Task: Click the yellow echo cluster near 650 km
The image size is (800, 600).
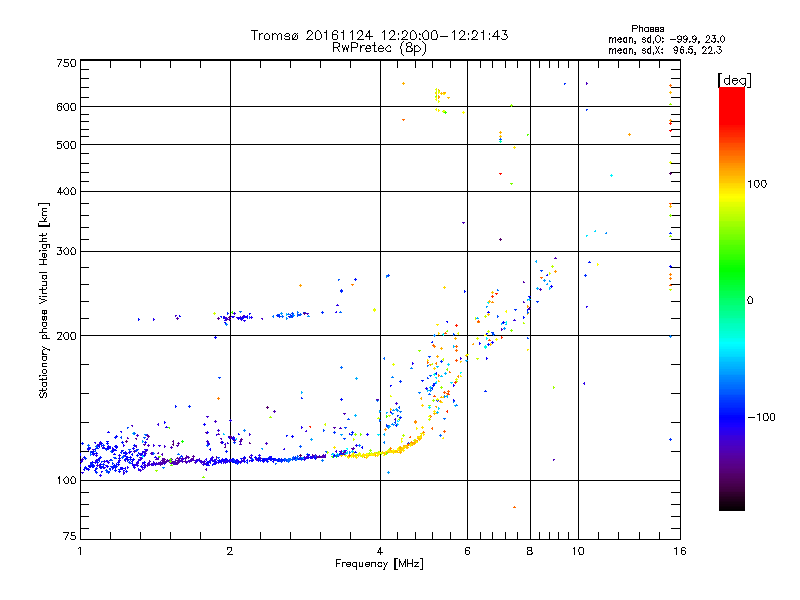Action: click(439, 94)
